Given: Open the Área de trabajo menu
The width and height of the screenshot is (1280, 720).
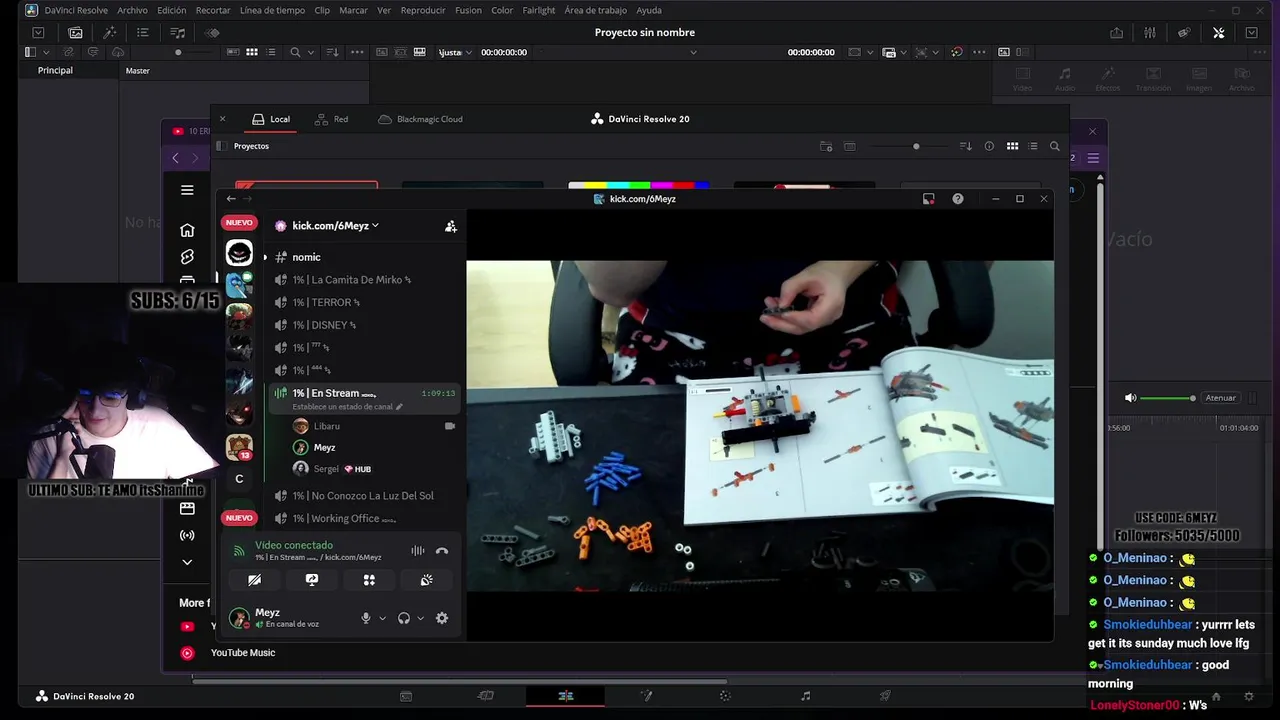Looking at the screenshot, I should pos(595,10).
